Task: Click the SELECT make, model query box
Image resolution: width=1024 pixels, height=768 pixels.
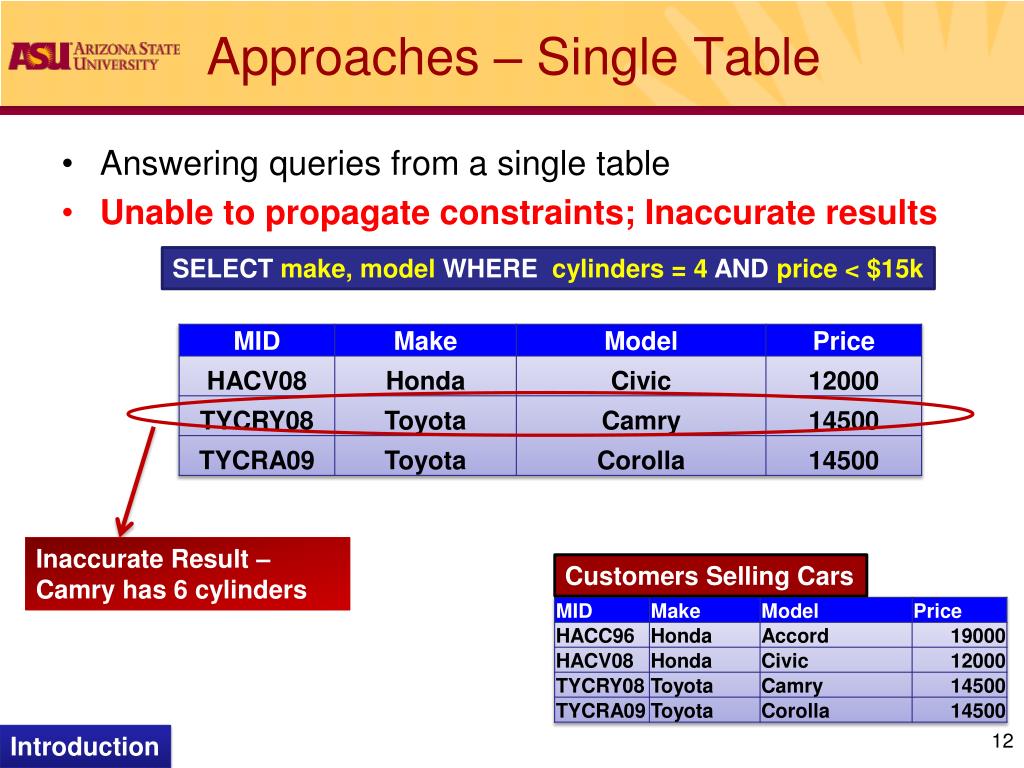Action: [x=548, y=268]
